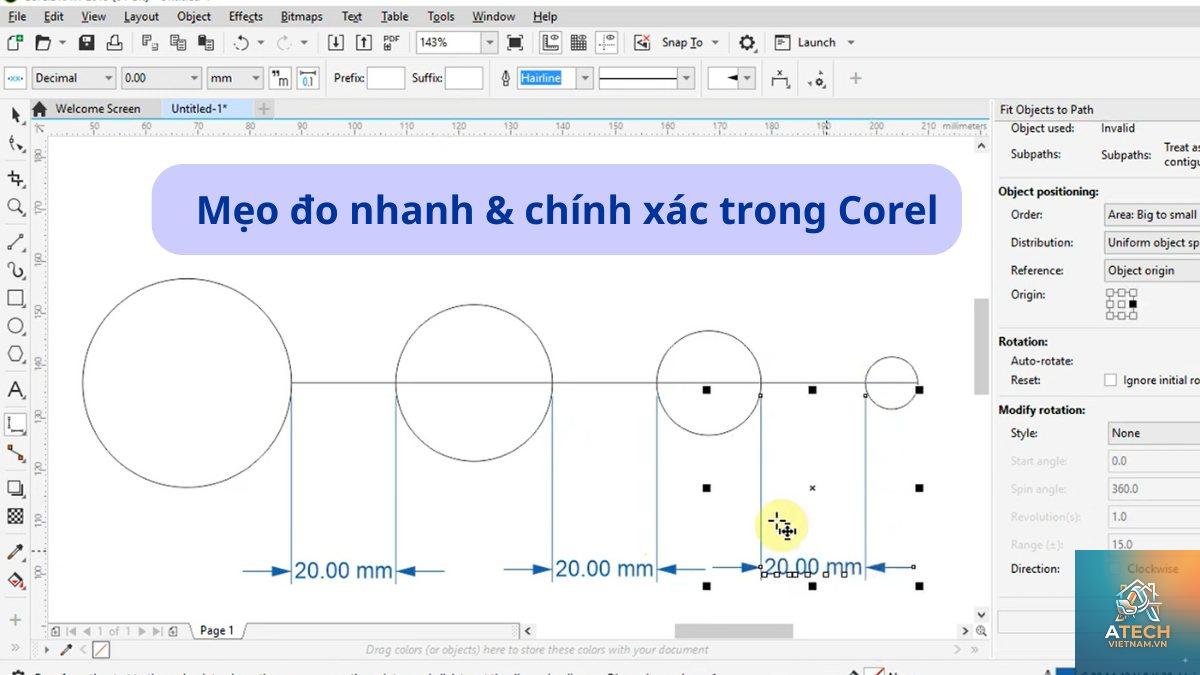Pick the right-middle Origin reference point

click(x=1133, y=304)
